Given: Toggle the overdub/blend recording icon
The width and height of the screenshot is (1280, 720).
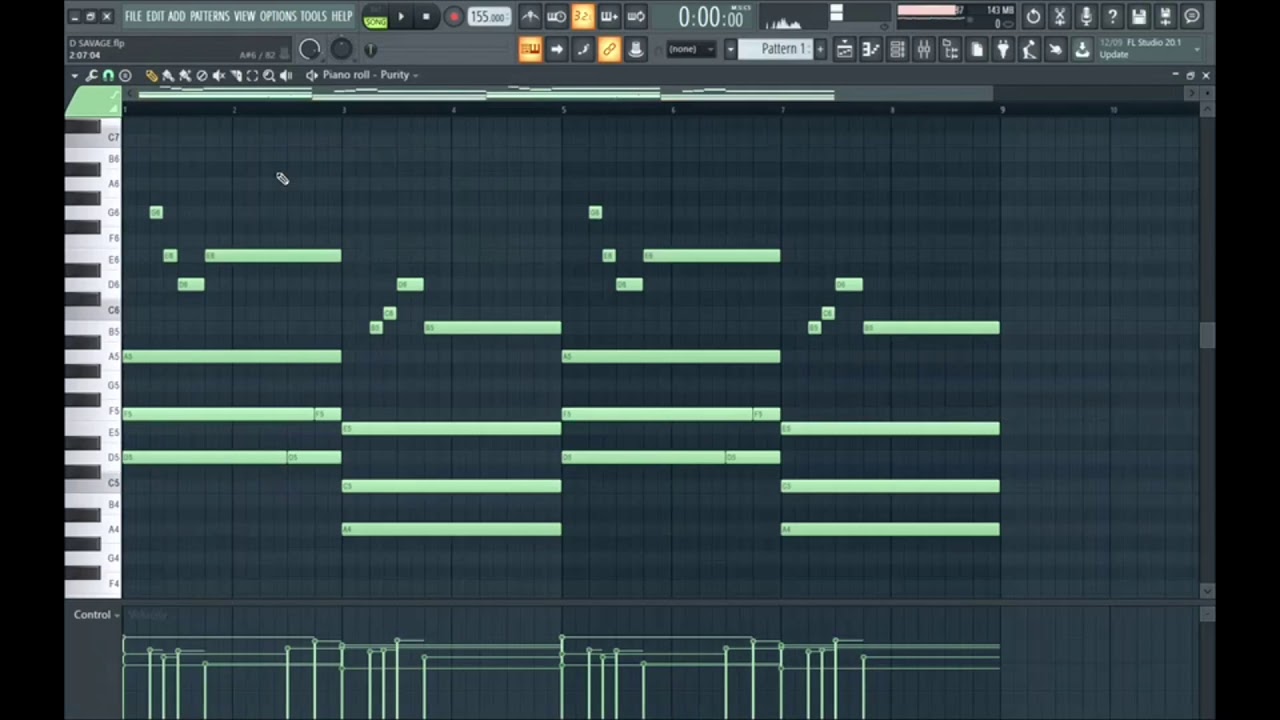Looking at the screenshot, I should (x=609, y=16).
